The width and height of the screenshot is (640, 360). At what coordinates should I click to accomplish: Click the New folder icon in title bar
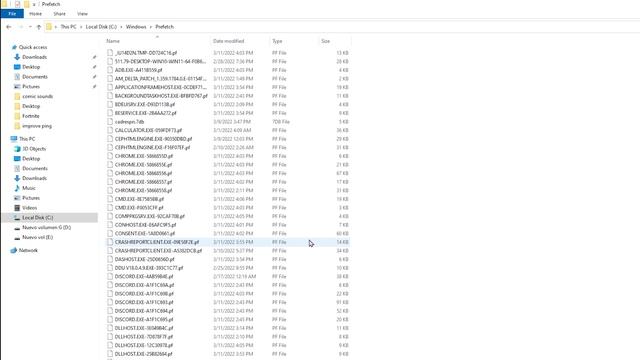coord(27,4)
